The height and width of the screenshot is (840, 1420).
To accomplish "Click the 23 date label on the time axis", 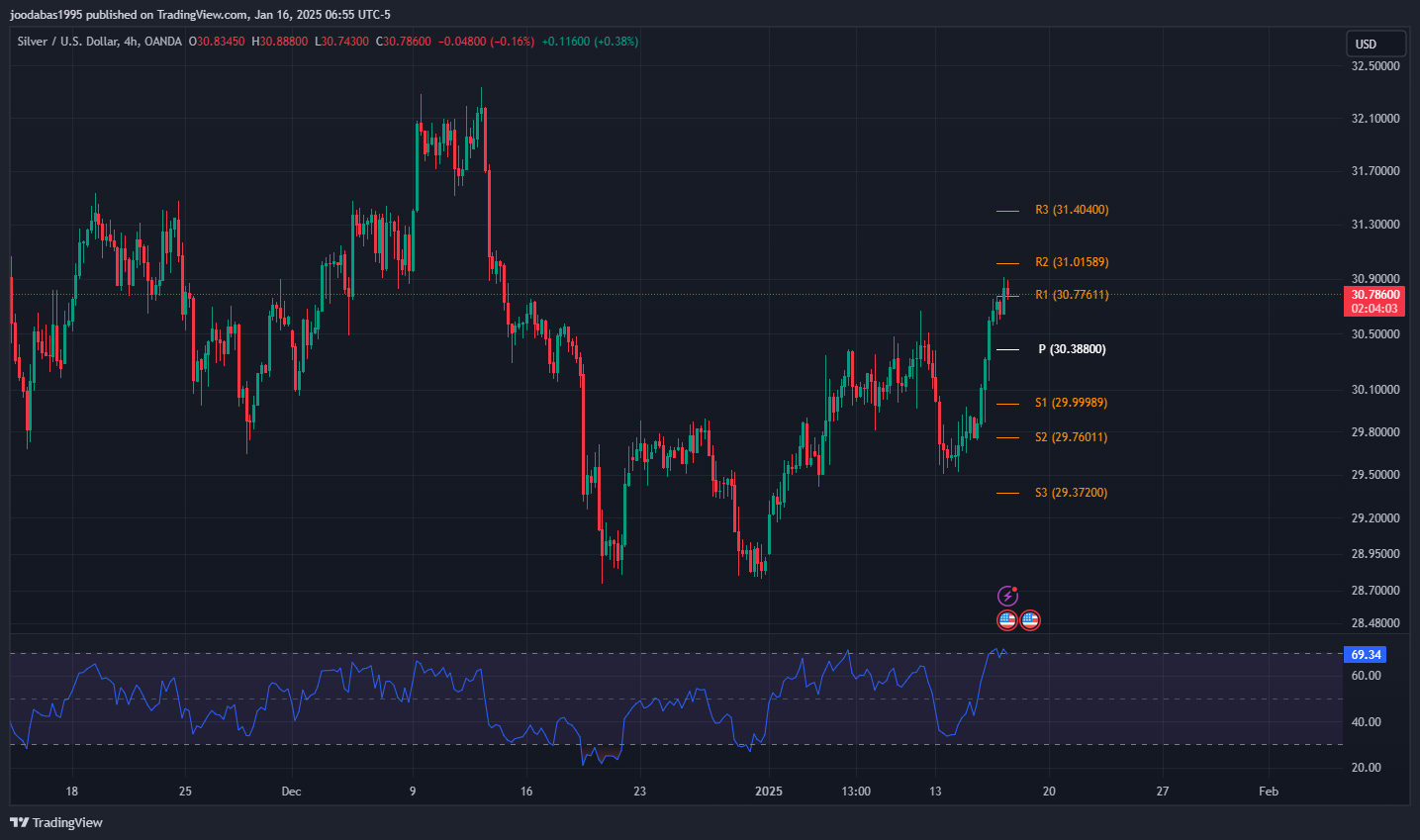I will [x=640, y=792].
